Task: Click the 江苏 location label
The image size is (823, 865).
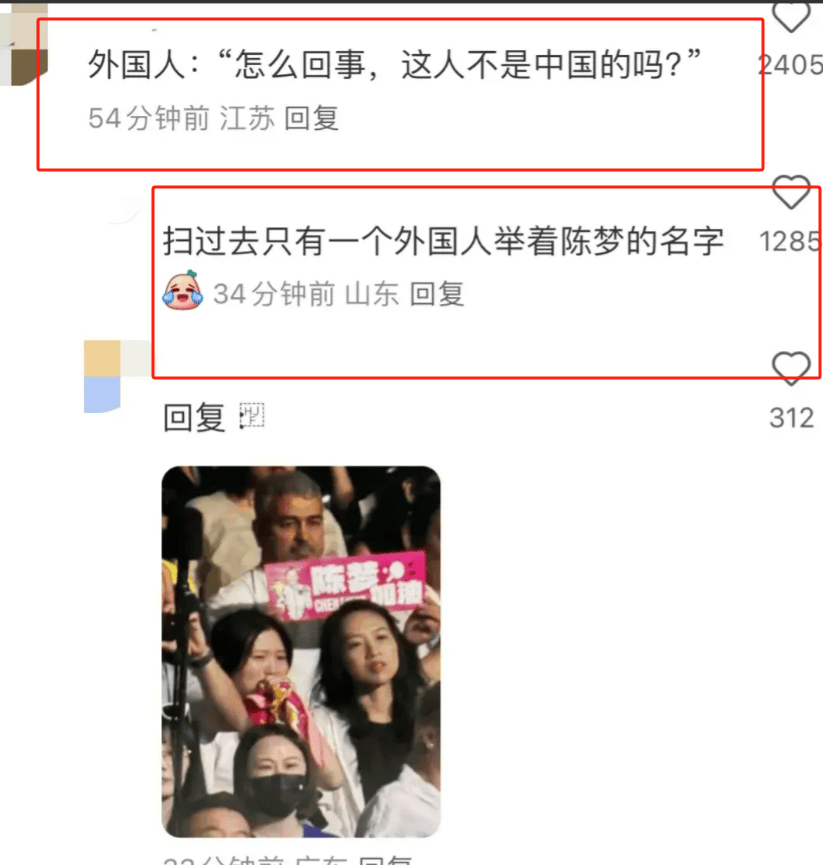Action: click(247, 119)
